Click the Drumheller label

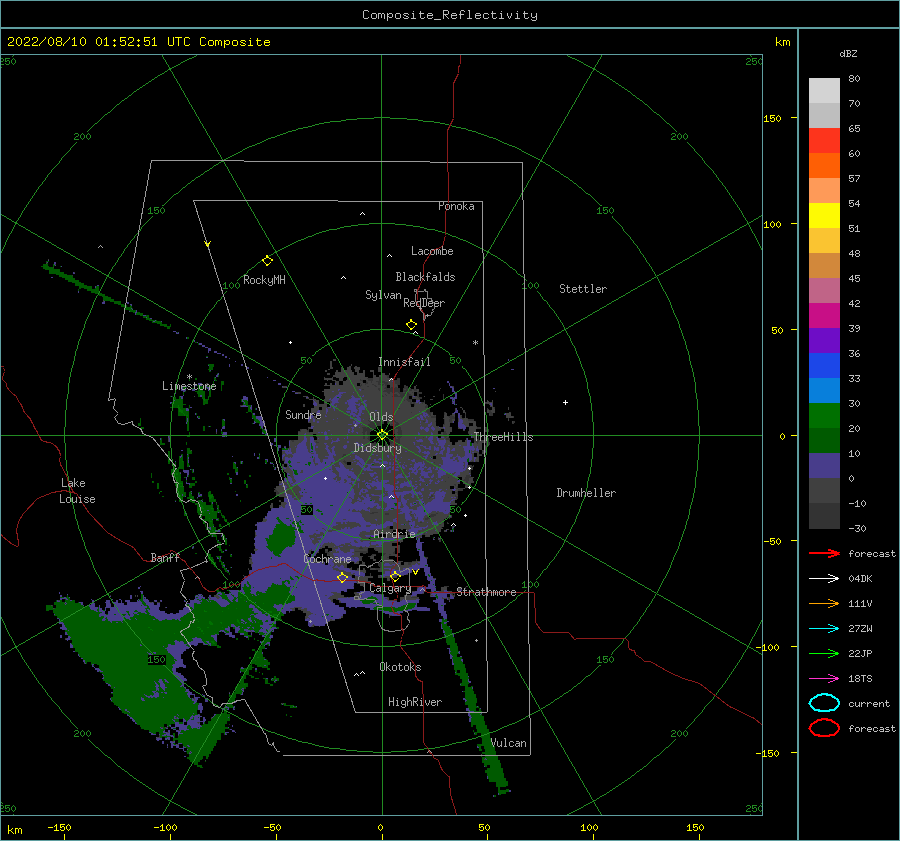[x=586, y=493]
